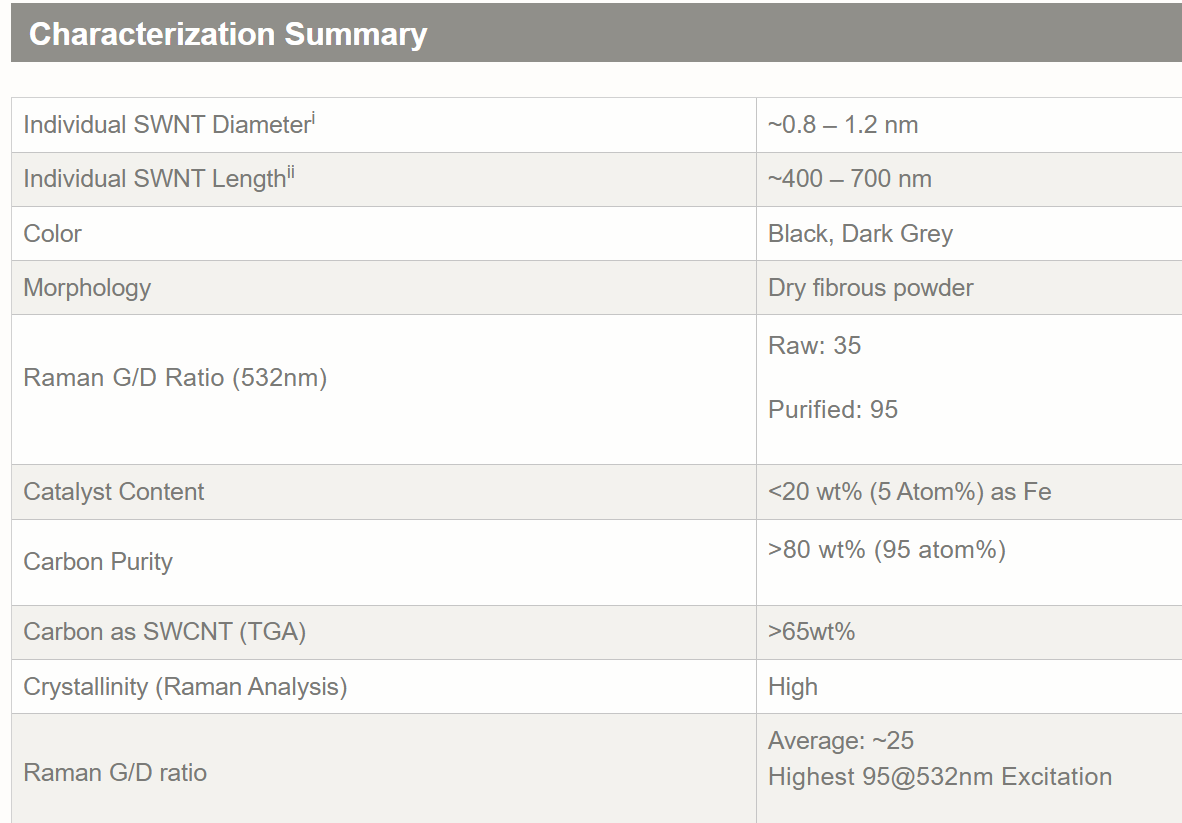
Task: Click the Individual SWNT Diameter label
Action: [x=166, y=125]
